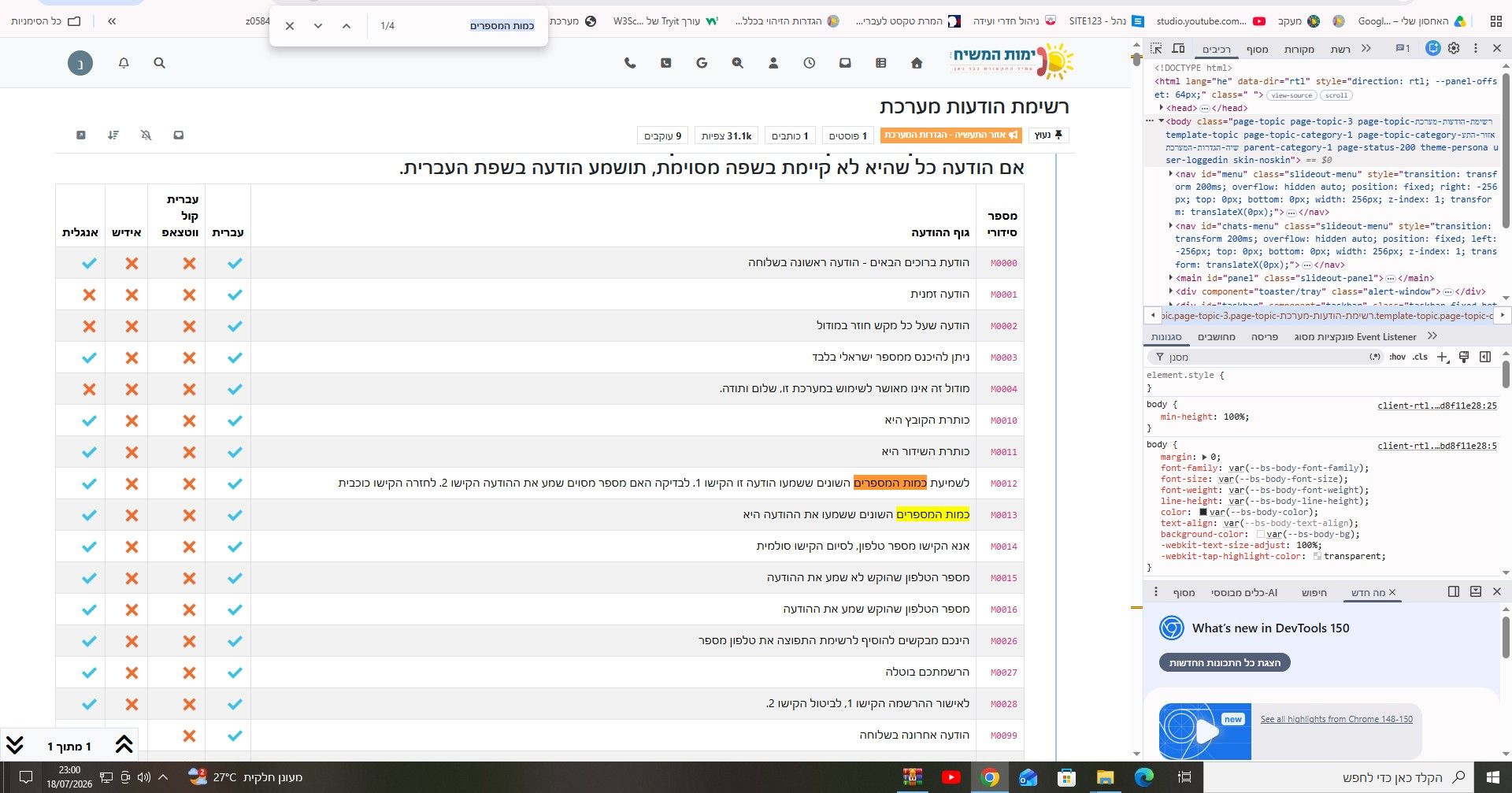The height and width of the screenshot is (793, 1512).
Task: Switch to the Console tab in DevTools
Action: click(1257, 49)
